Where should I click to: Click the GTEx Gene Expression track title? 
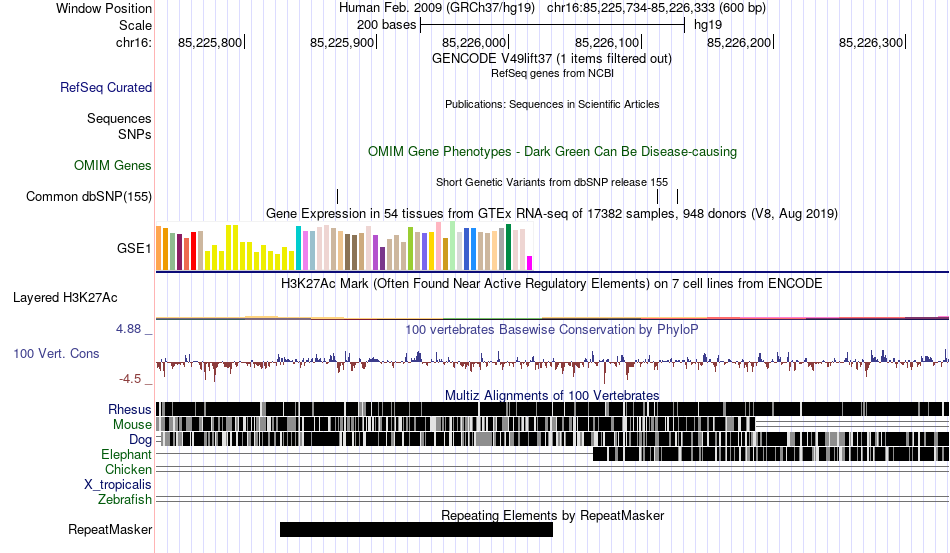[x=552, y=213]
